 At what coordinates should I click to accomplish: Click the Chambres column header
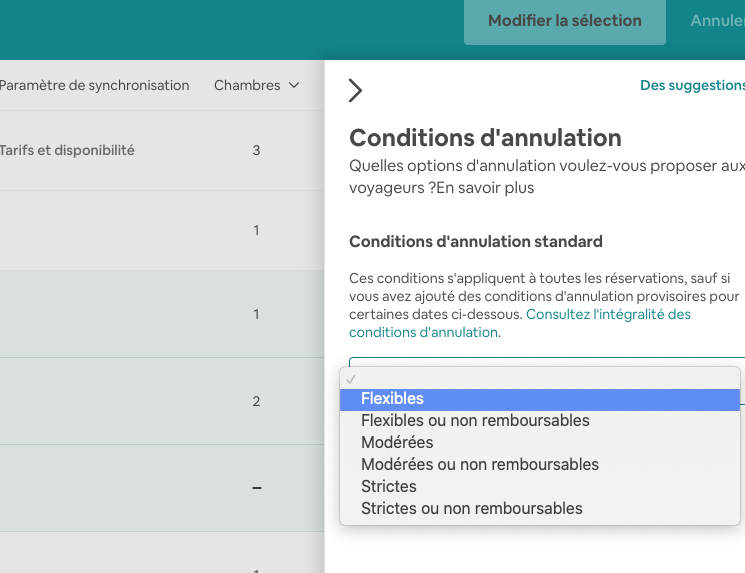[247, 86]
